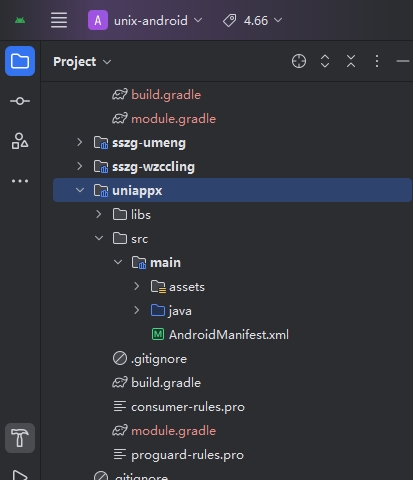
Task: Open Project panel options kebab menu
Action: click(377, 61)
